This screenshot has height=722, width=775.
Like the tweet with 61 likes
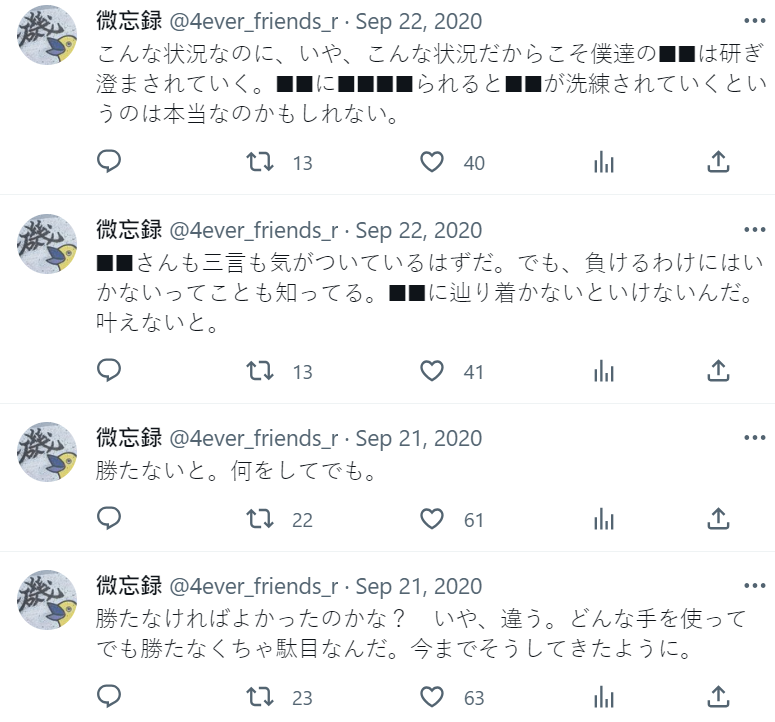[431, 519]
